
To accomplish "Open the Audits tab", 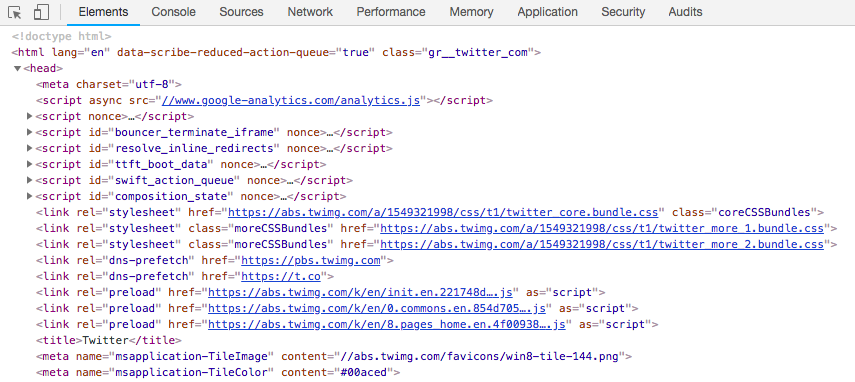I will [x=685, y=12].
